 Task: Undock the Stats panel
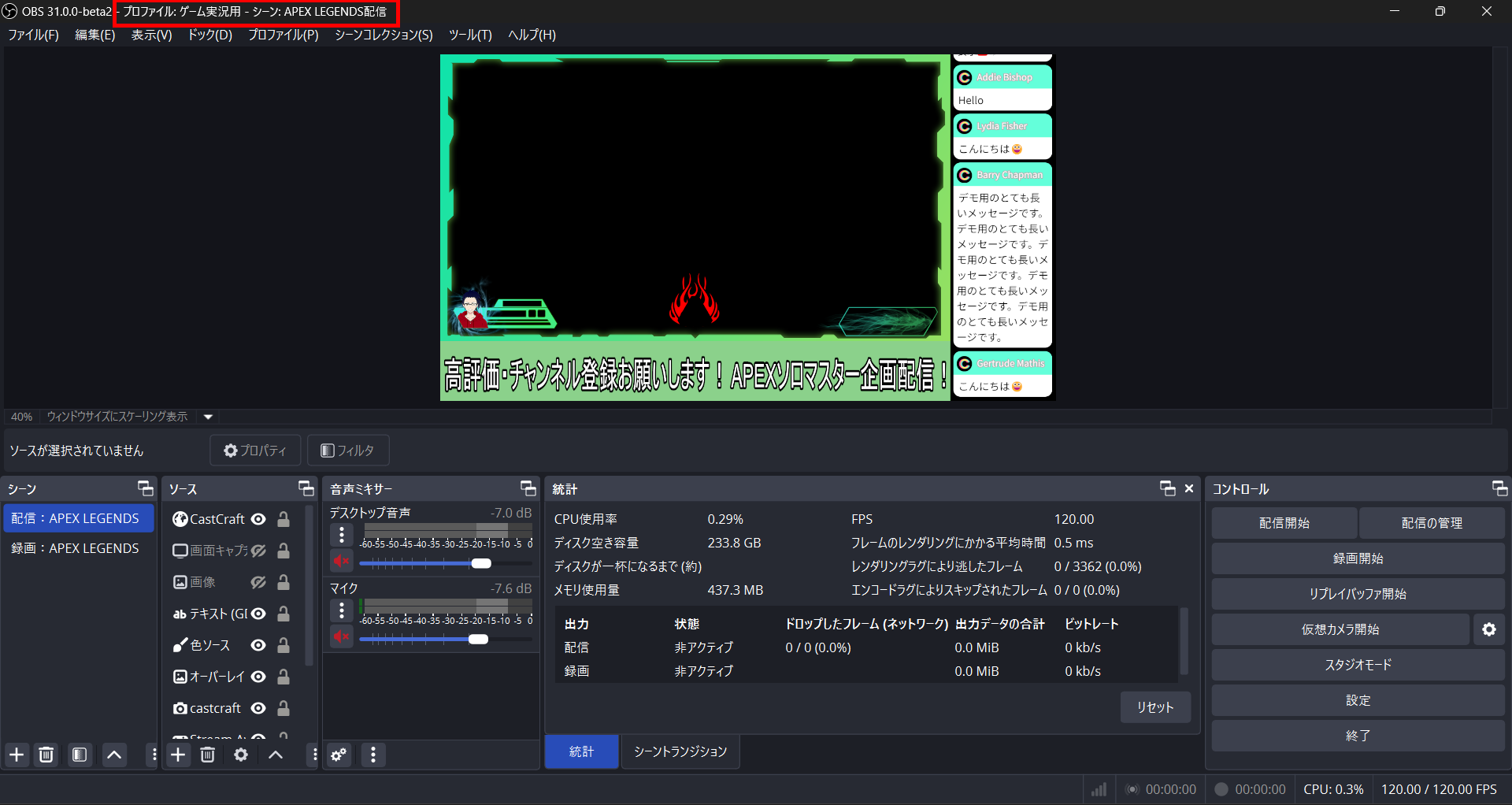pyautogui.click(x=1168, y=488)
